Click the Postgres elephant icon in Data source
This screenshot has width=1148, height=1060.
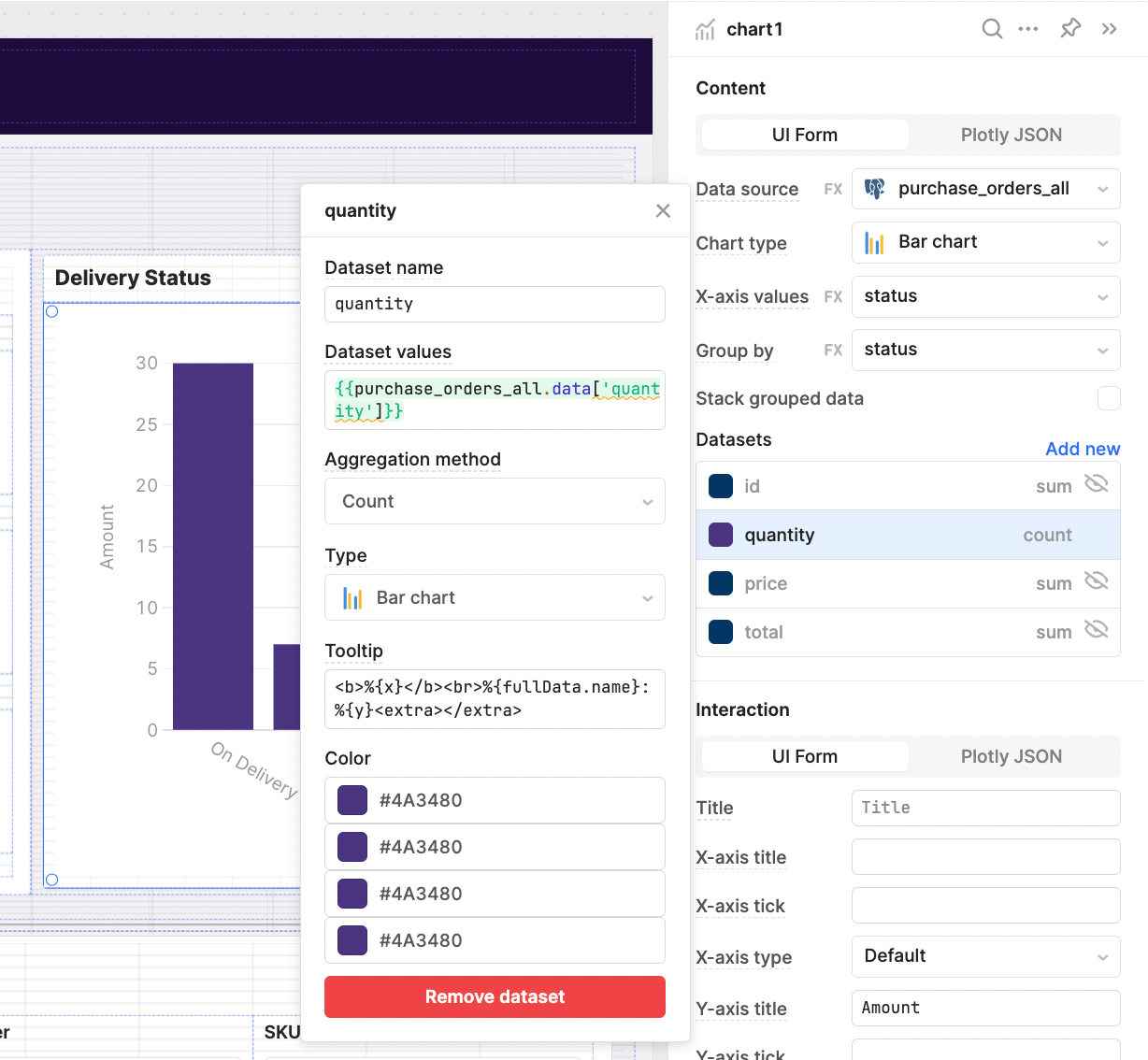(x=875, y=189)
